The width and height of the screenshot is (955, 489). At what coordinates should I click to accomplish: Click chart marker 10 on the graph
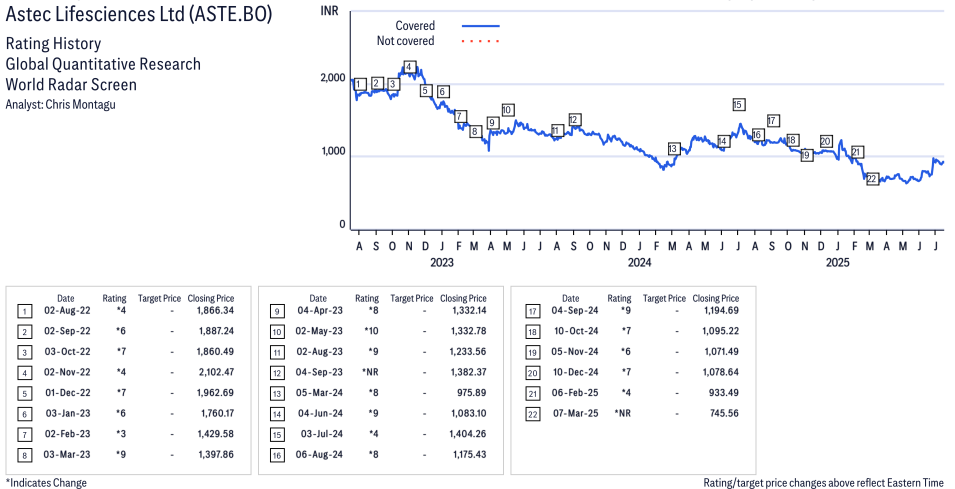coord(507,110)
